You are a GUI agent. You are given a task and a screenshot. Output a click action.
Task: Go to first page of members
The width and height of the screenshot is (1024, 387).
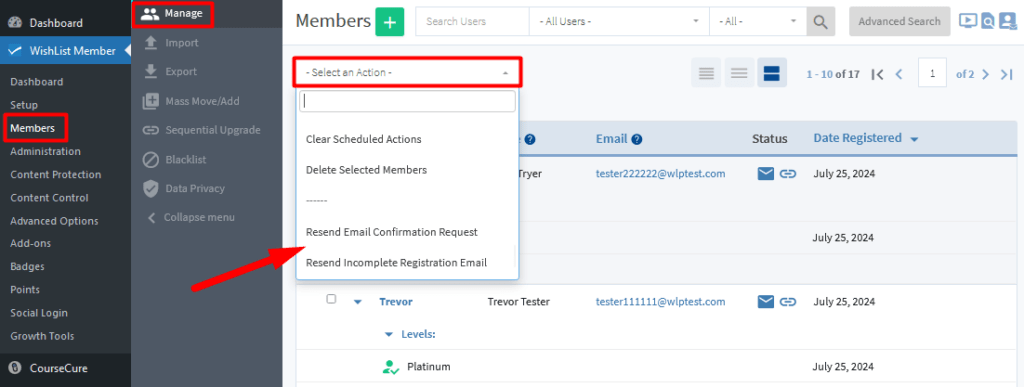(878, 74)
